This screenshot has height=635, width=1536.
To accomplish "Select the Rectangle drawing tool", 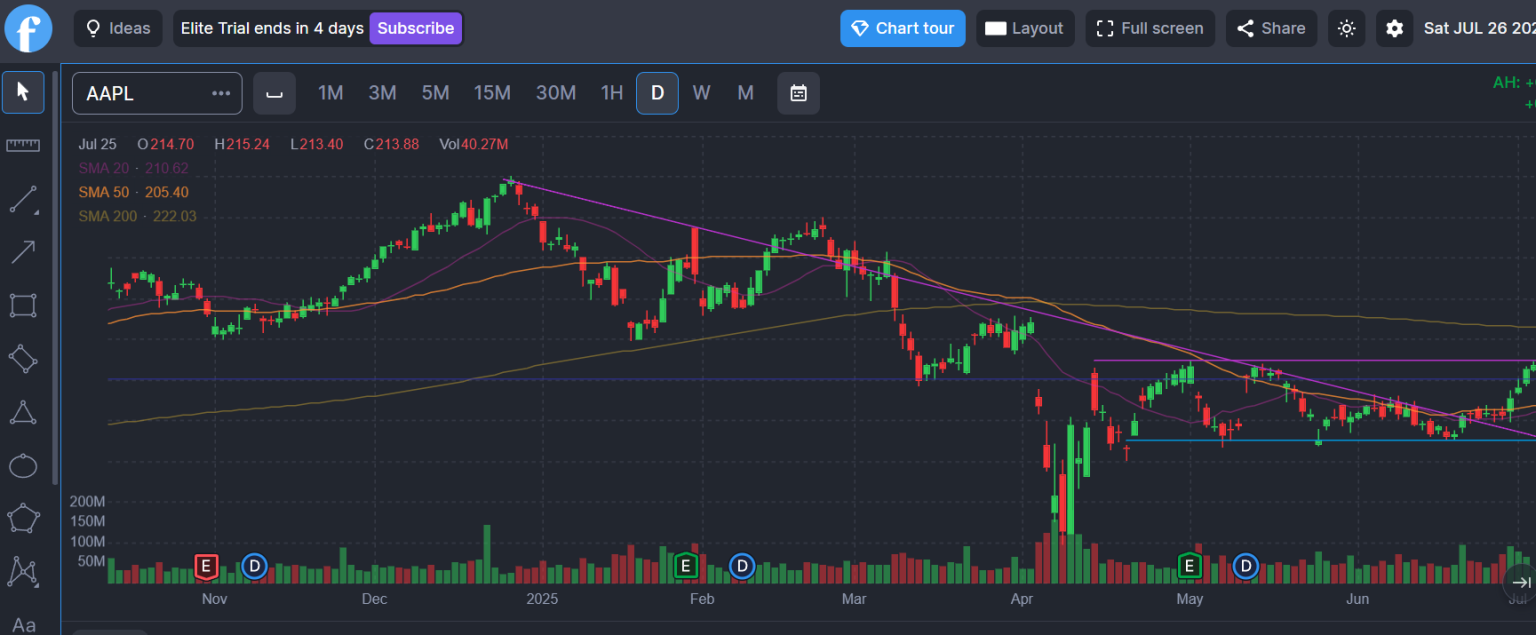I will pos(22,305).
